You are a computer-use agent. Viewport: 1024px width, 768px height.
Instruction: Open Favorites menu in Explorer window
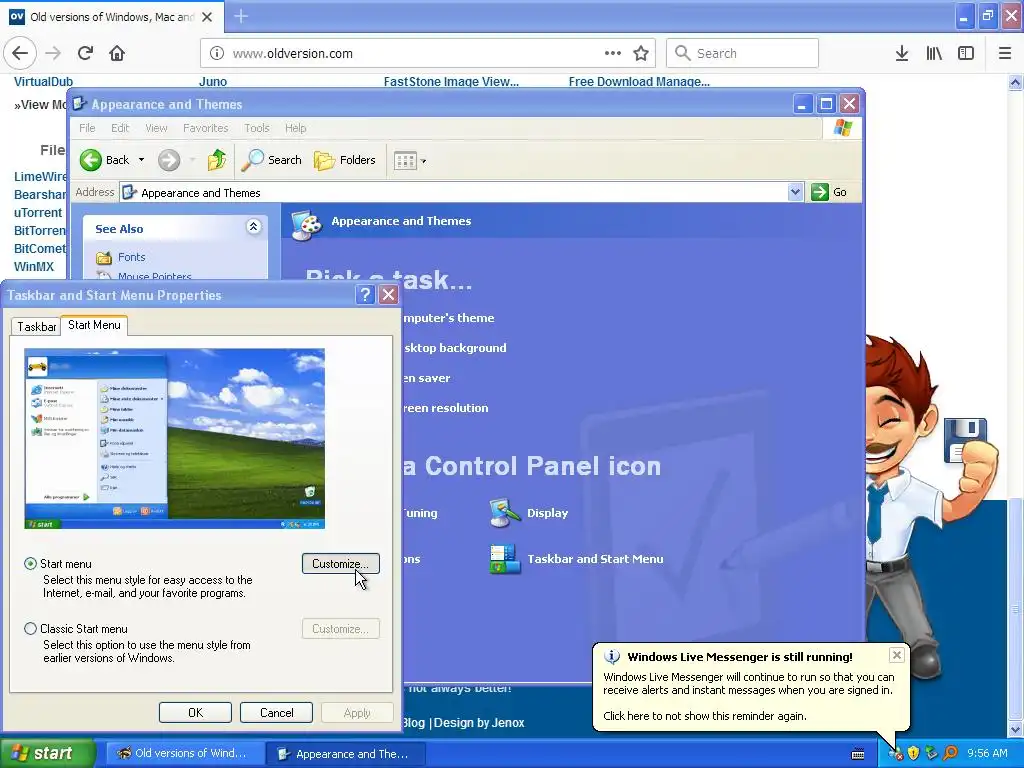(206, 128)
